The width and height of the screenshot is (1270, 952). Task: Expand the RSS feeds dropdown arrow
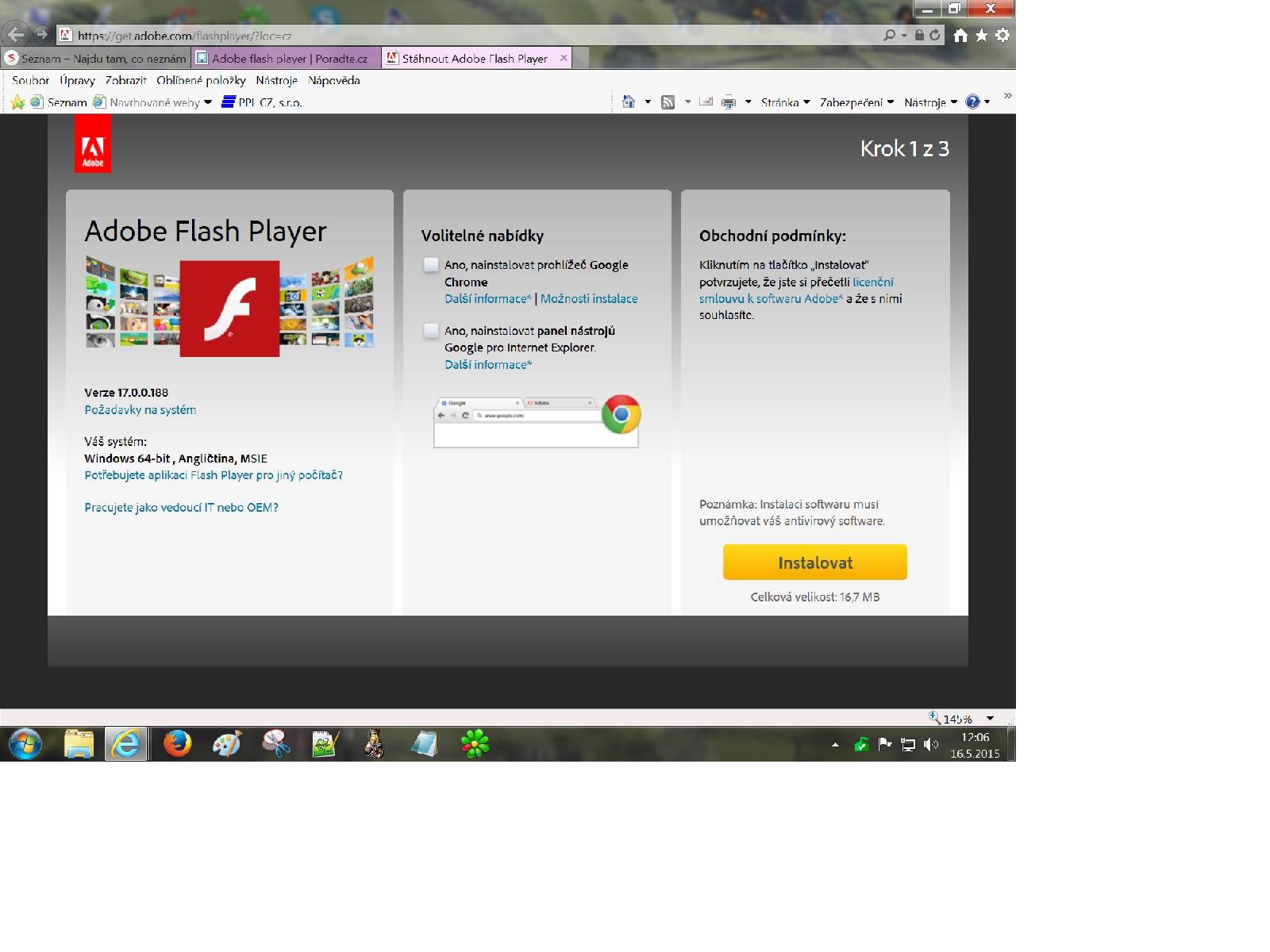tap(687, 102)
